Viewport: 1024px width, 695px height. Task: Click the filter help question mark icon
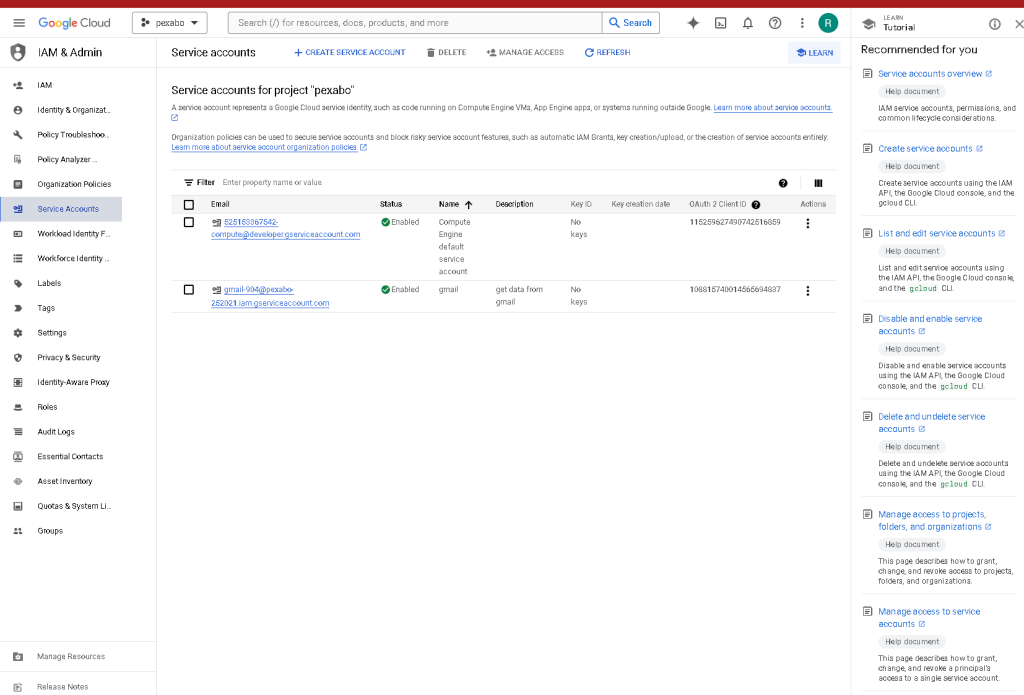tap(783, 184)
